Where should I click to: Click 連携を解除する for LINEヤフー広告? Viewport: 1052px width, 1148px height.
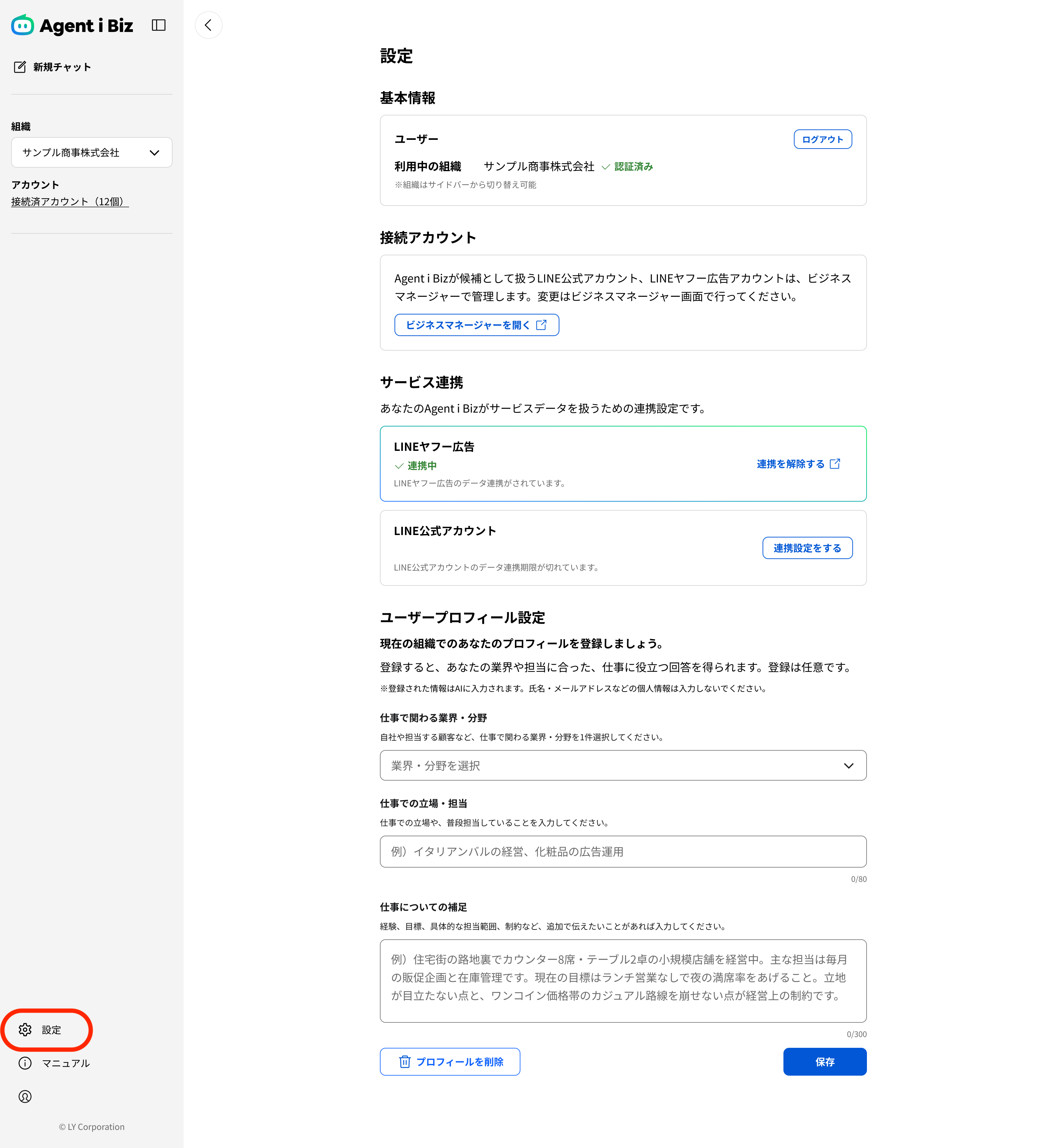coord(798,464)
